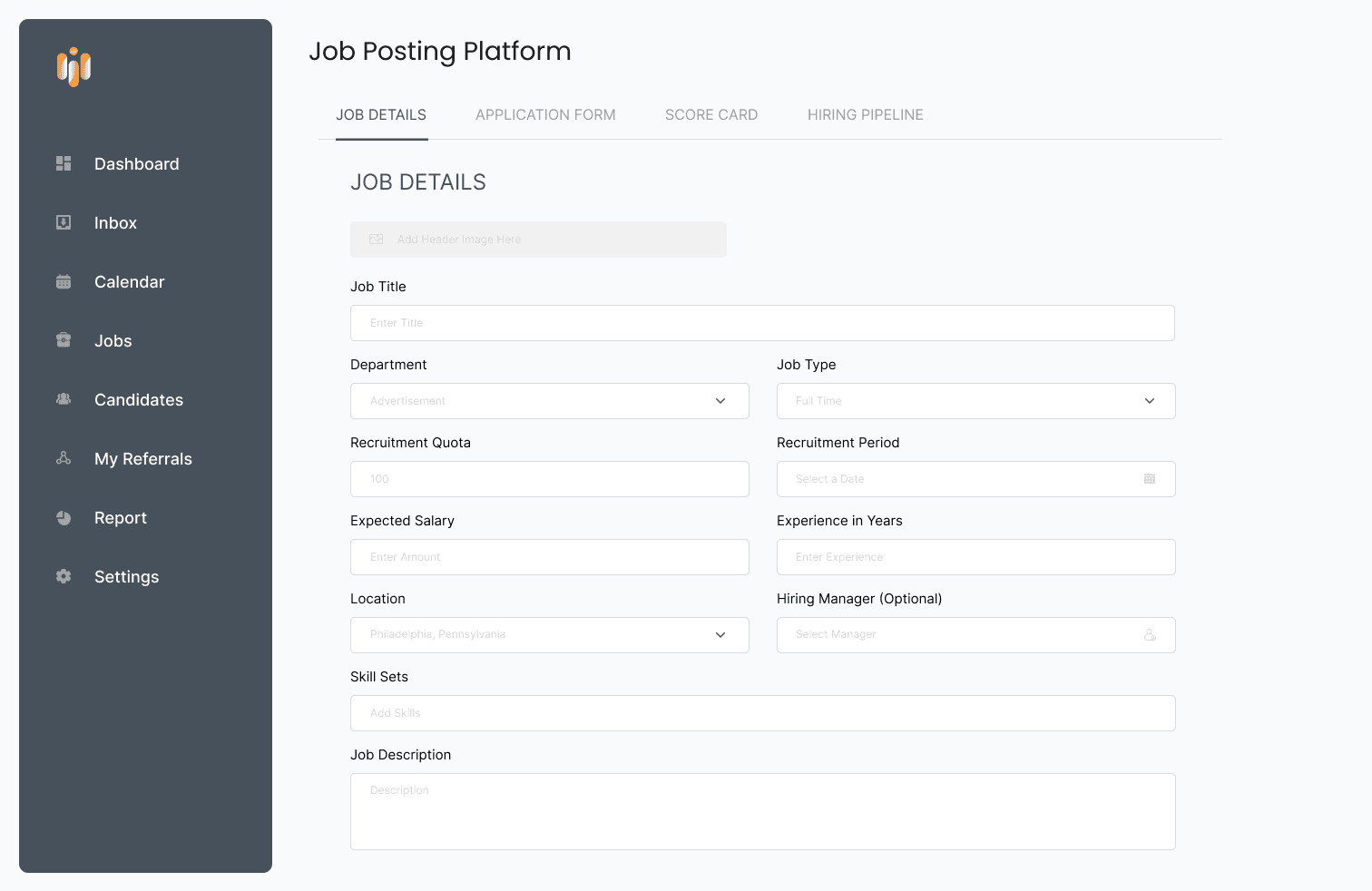Open the Recruitment Period date picker calendar icon
Viewport: 1372px width, 891px height.
point(1150,478)
